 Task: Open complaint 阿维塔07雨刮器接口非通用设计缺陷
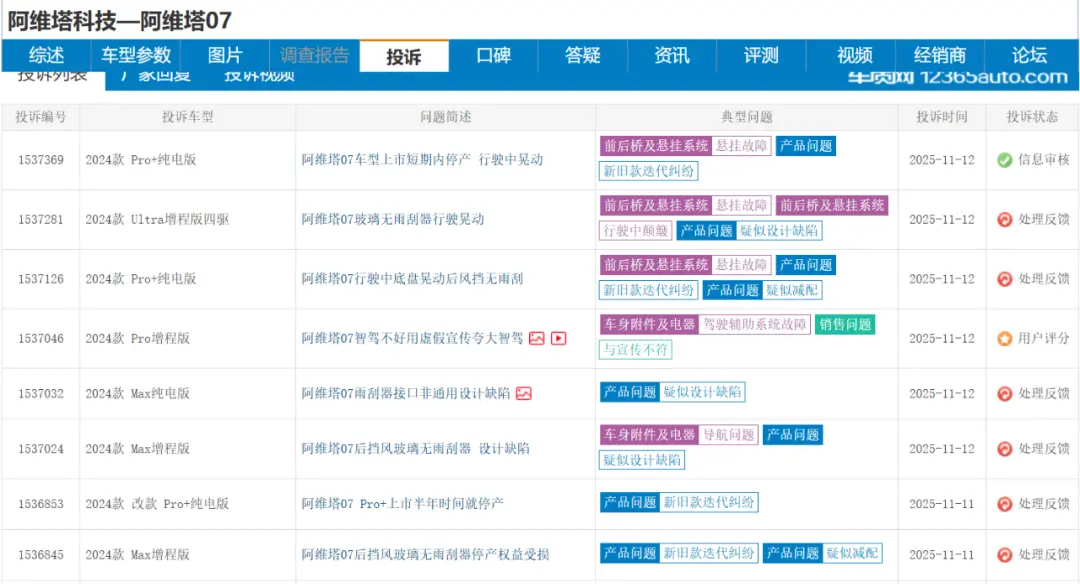(x=406, y=394)
